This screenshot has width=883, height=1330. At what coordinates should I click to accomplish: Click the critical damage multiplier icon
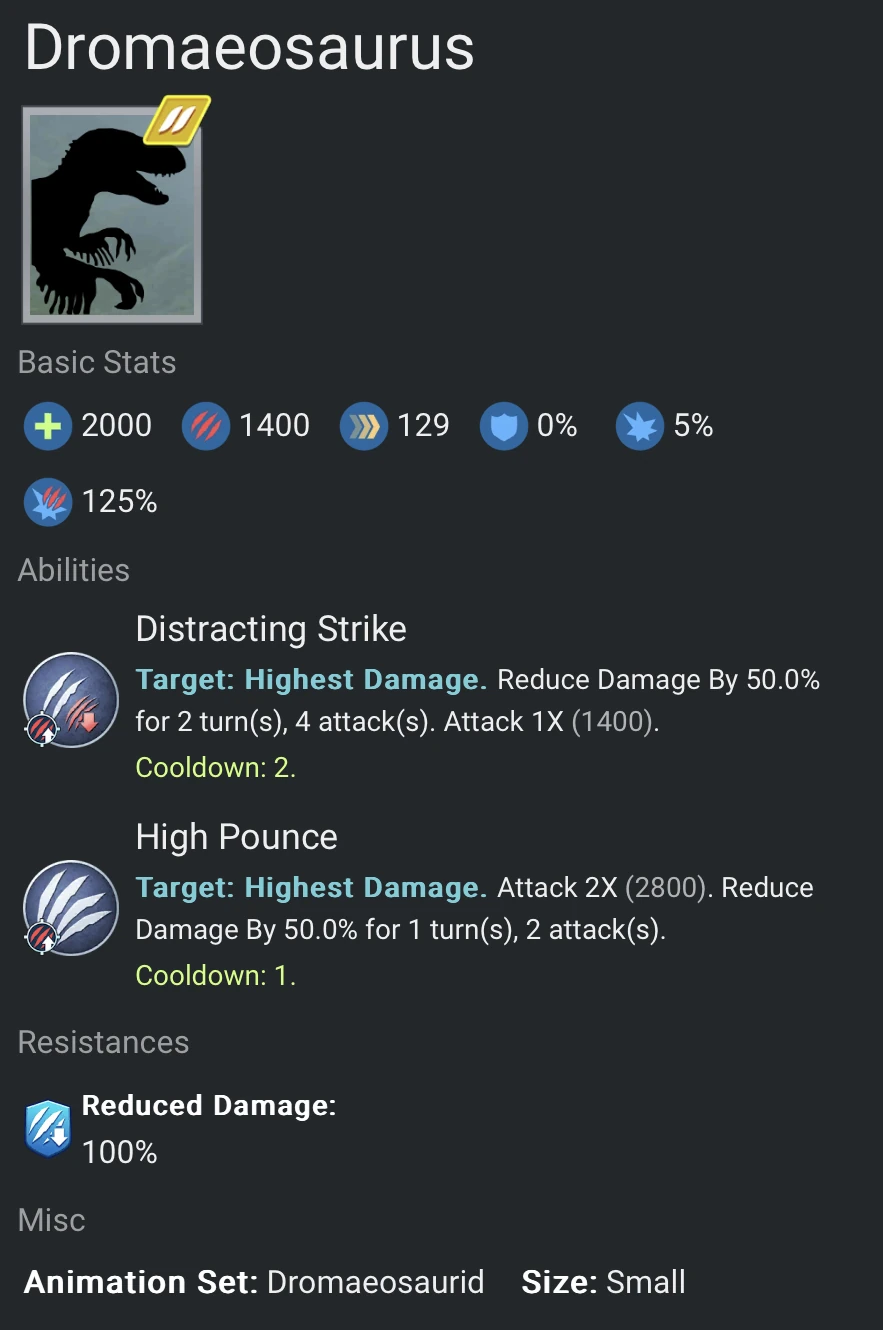pyautogui.click(x=47, y=501)
